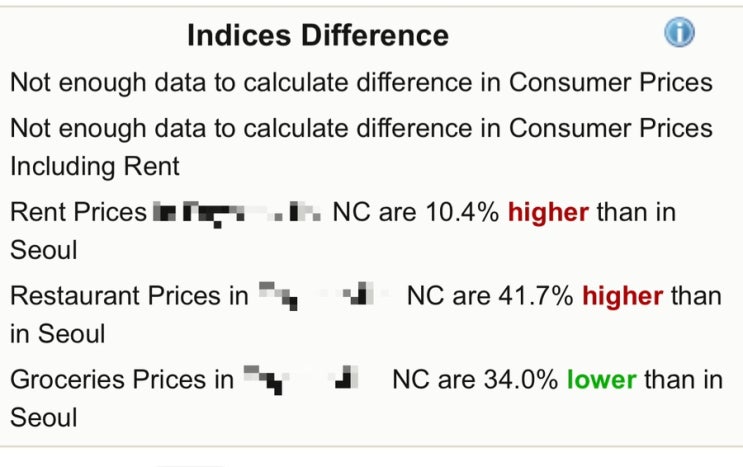Click the green 'lower' word
The height and width of the screenshot is (467, 743).
tap(601, 380)
